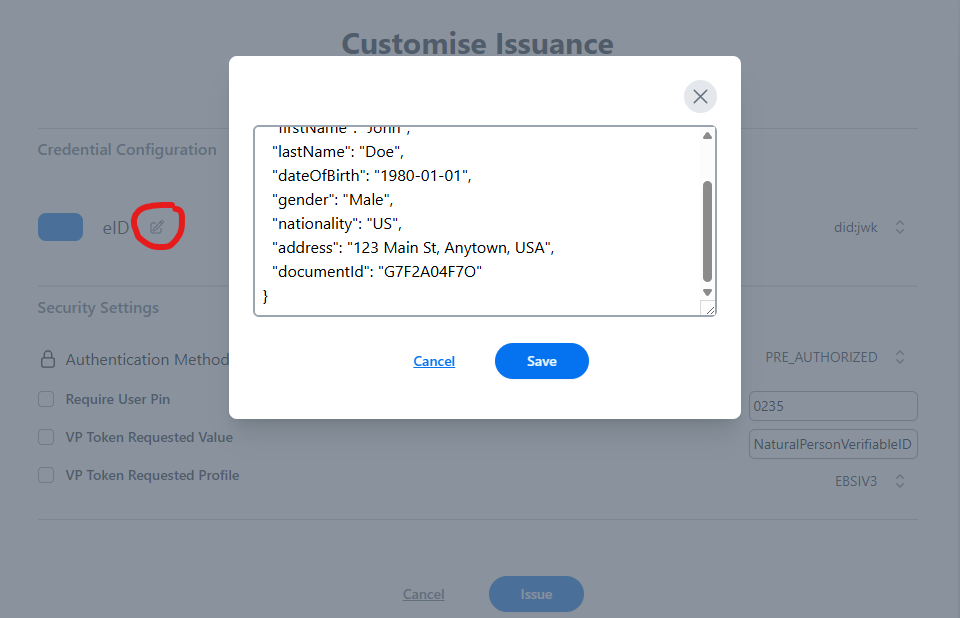Dismiss the modal using the X icon
This screenshot has width=960, height=618.
click(699, 96)
